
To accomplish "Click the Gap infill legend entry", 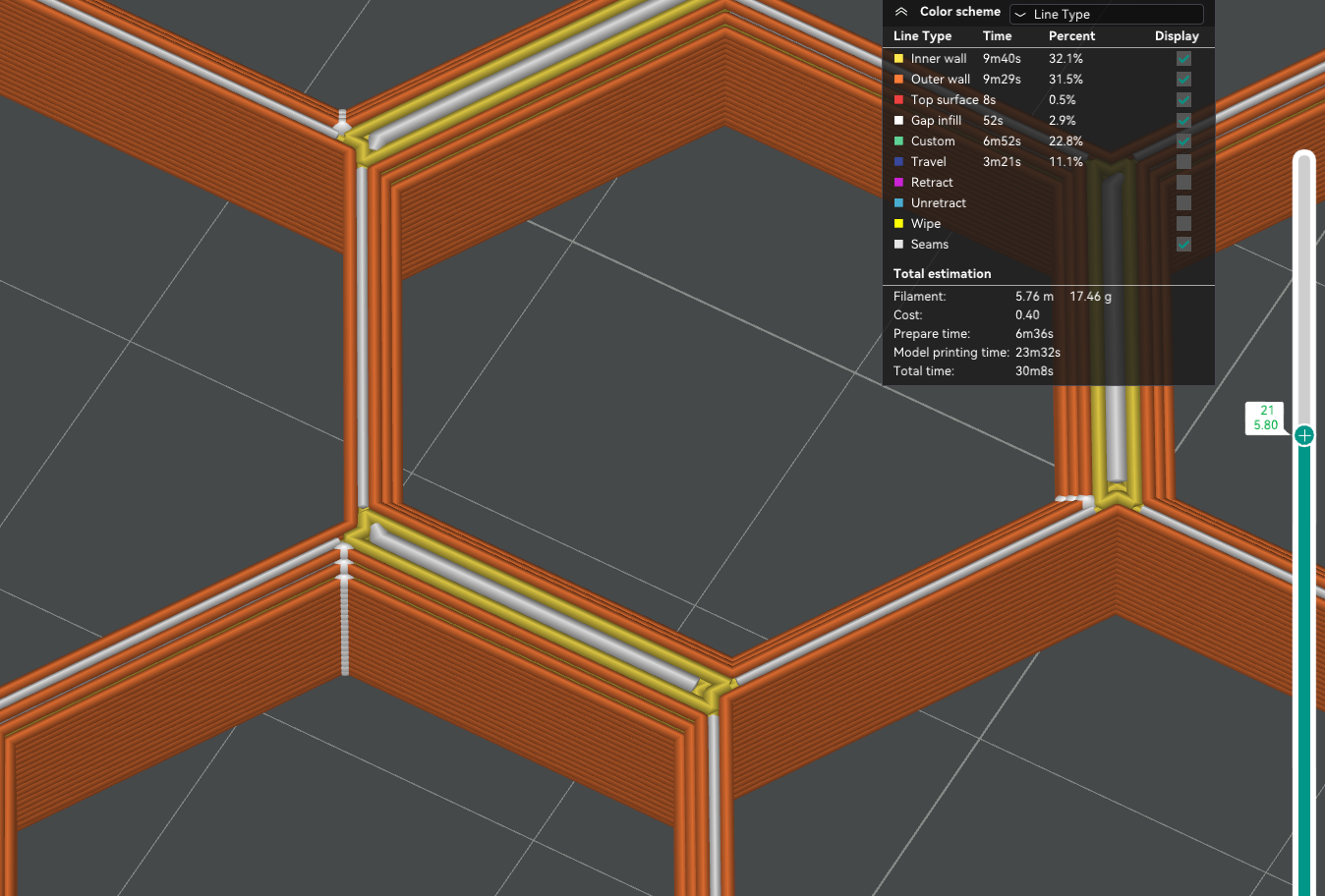I will pos(934,120).
